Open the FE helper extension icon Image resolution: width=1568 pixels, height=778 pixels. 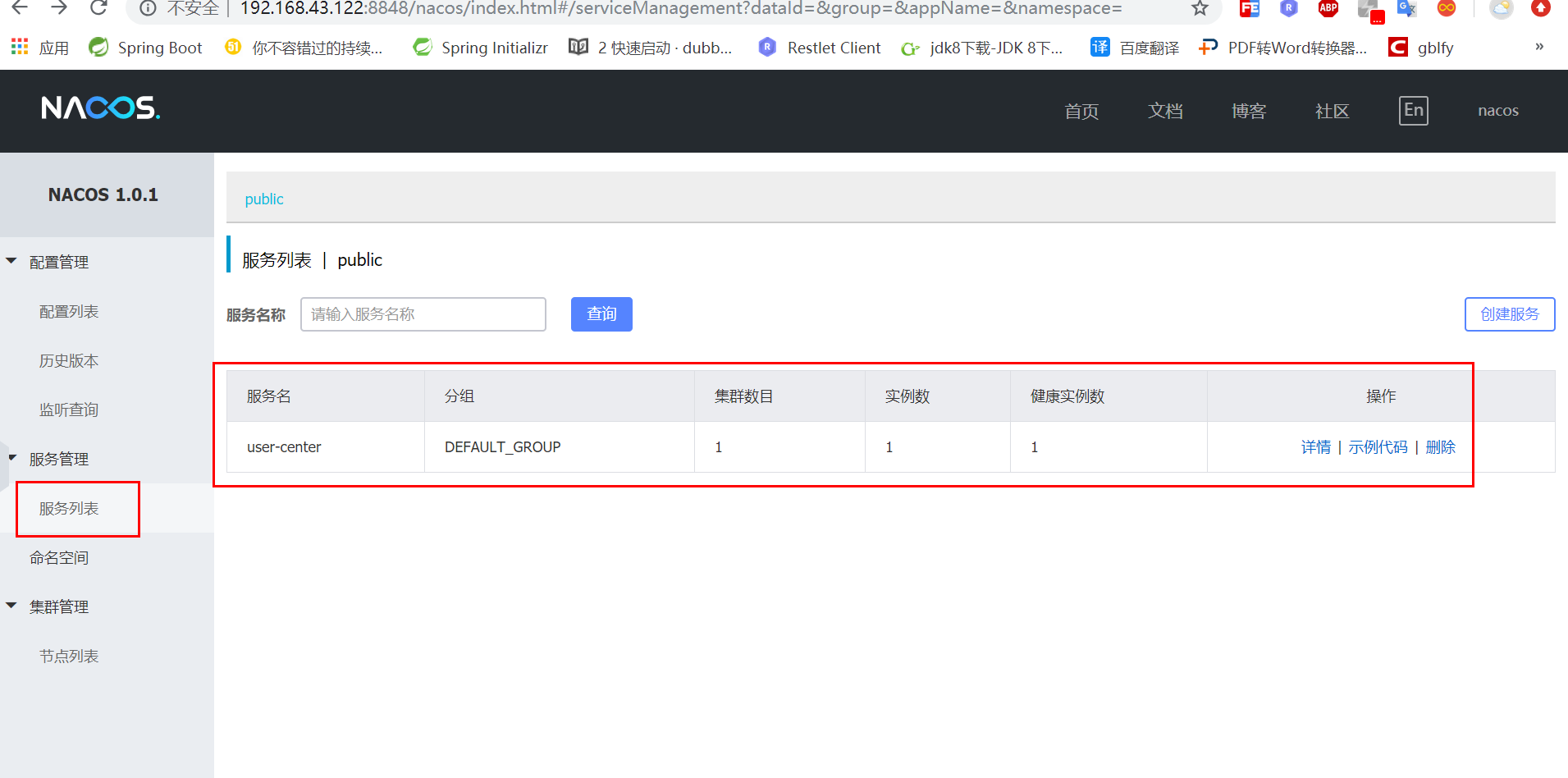click(x=1250, y=9)
